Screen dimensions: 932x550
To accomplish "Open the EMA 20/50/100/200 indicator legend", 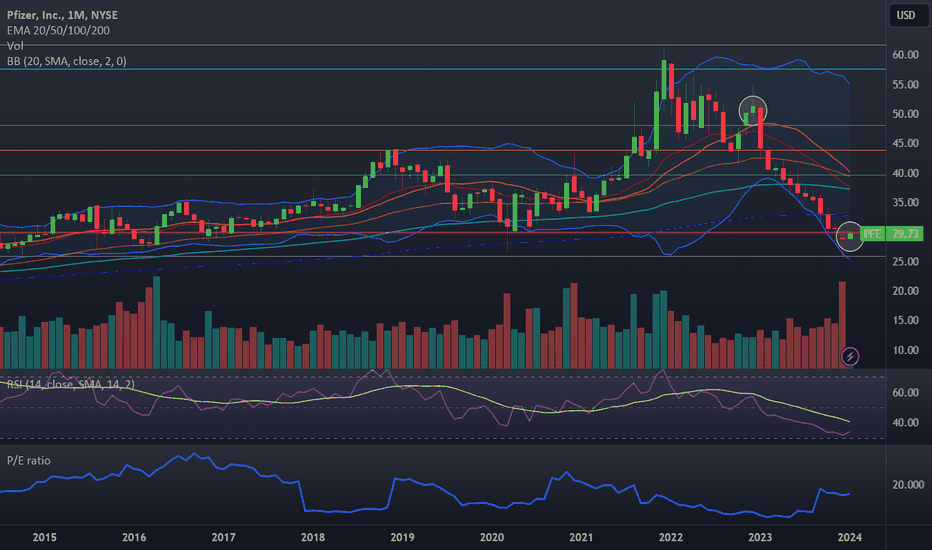I will 58,30.
